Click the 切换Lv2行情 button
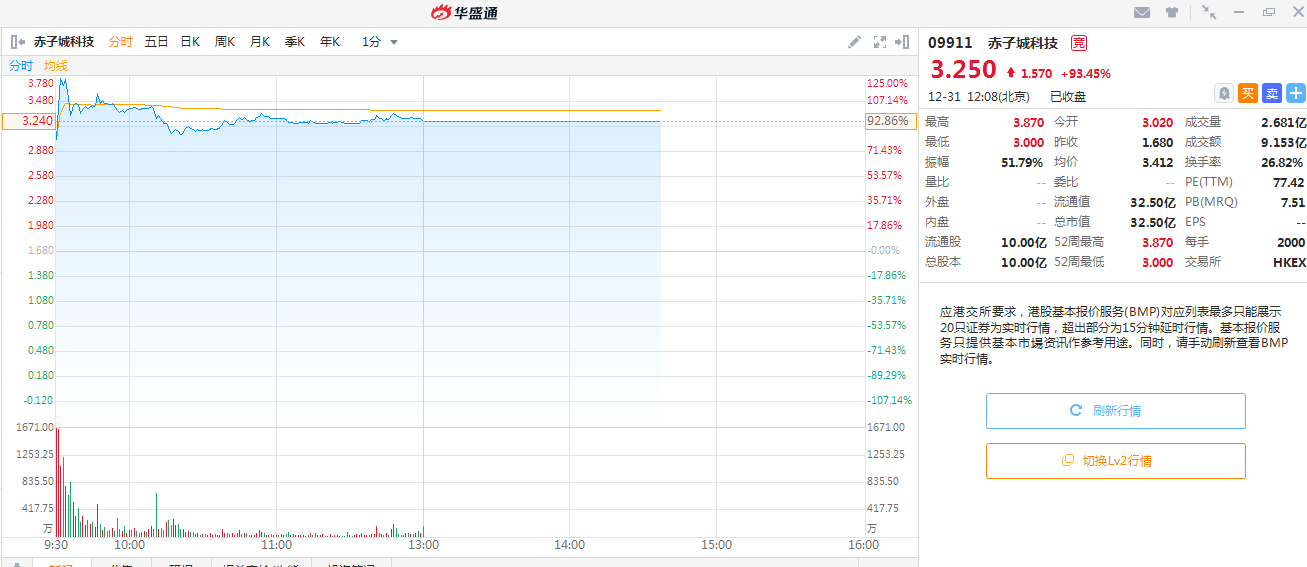 pyautogui.click(x=1115, y=461)
